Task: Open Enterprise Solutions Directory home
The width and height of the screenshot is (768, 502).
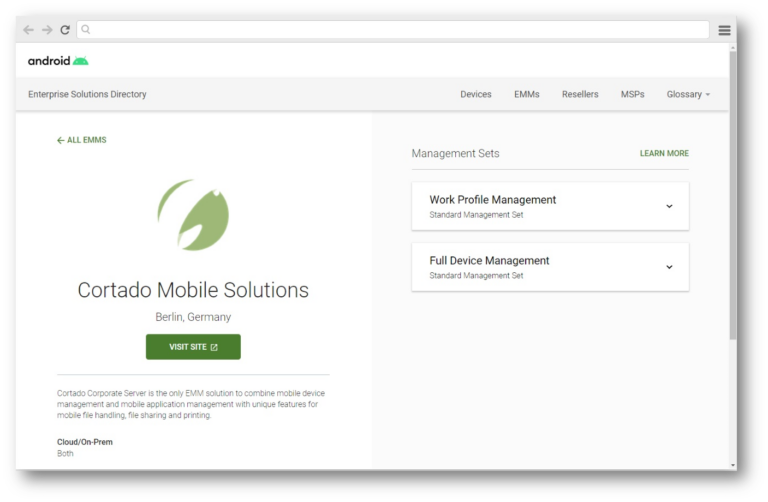Action: (x=87, y=94)
